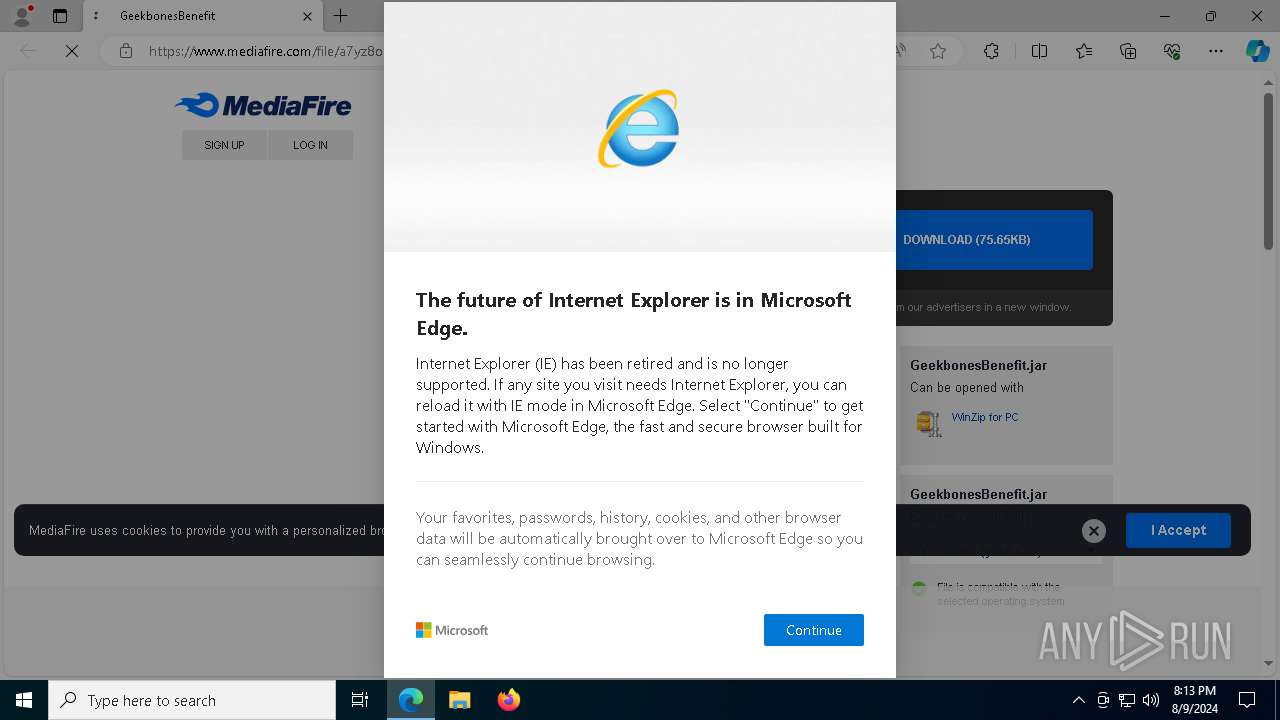
Task: Click the MediaFire logo
Action: [263, 105]
